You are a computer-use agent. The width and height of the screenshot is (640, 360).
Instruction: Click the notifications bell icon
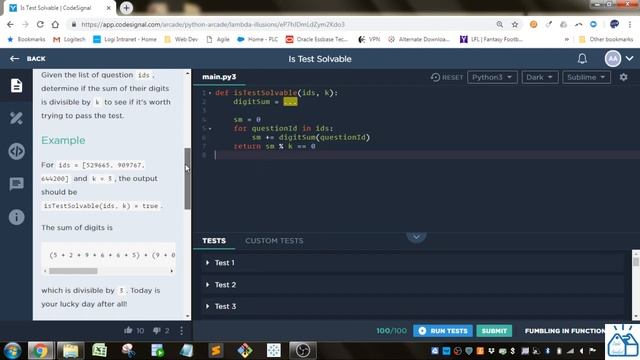click(582, 59)
